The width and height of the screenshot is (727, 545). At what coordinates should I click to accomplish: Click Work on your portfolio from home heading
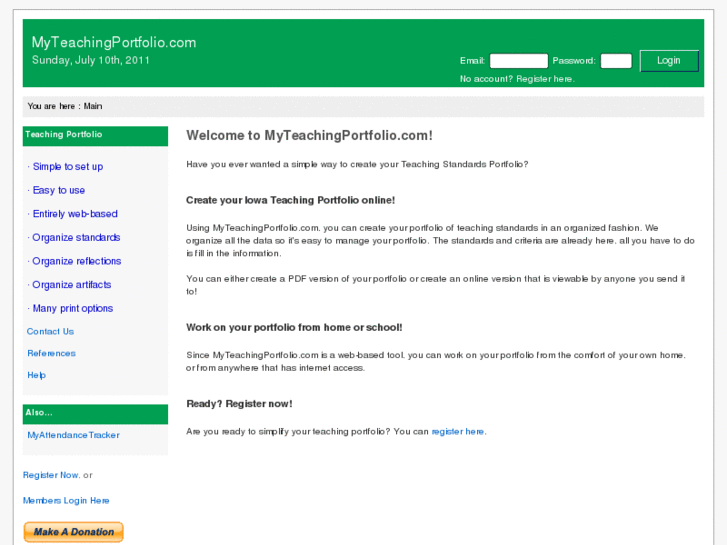[294, 327]
